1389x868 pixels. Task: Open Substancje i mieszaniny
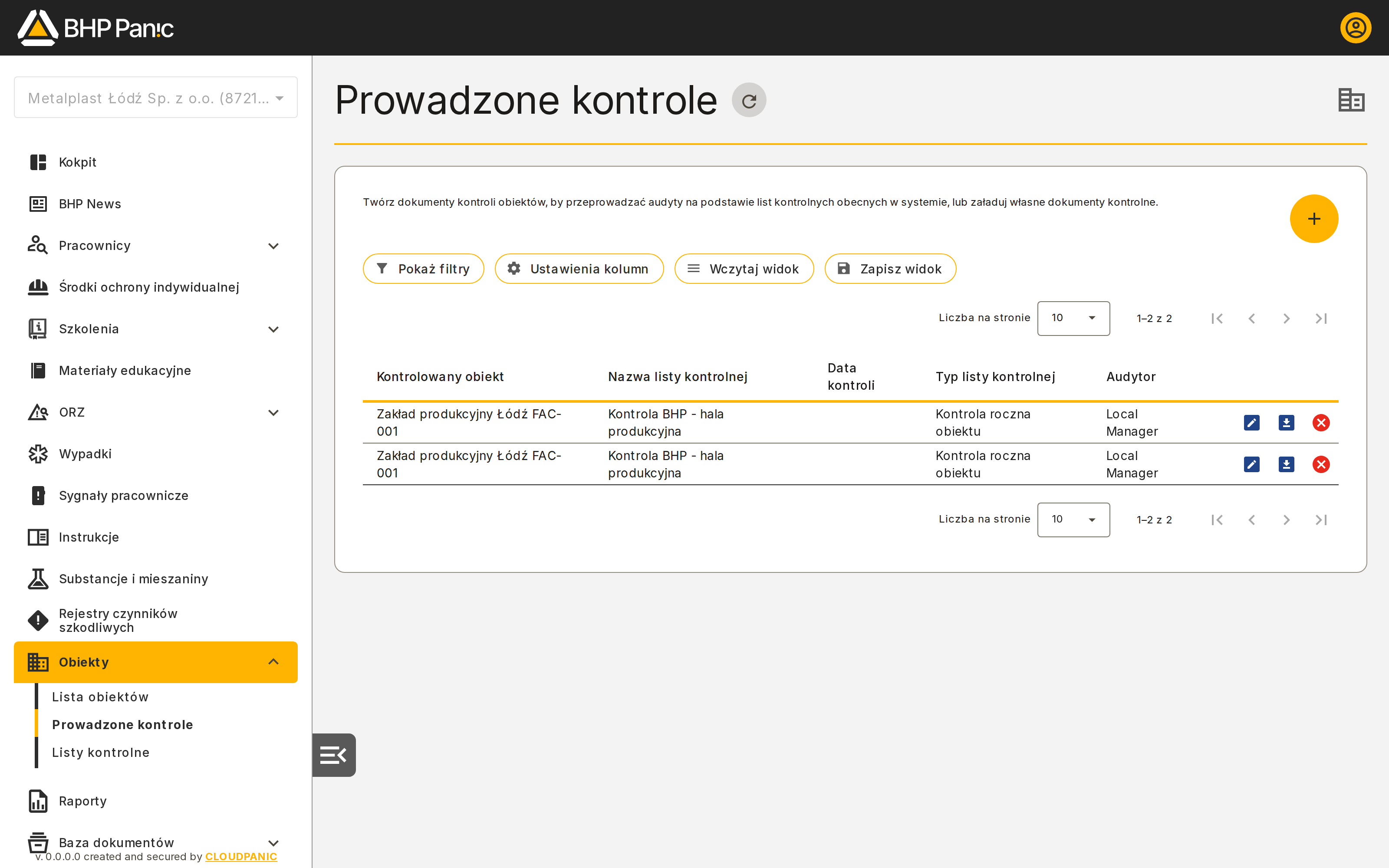pos(155,579)
